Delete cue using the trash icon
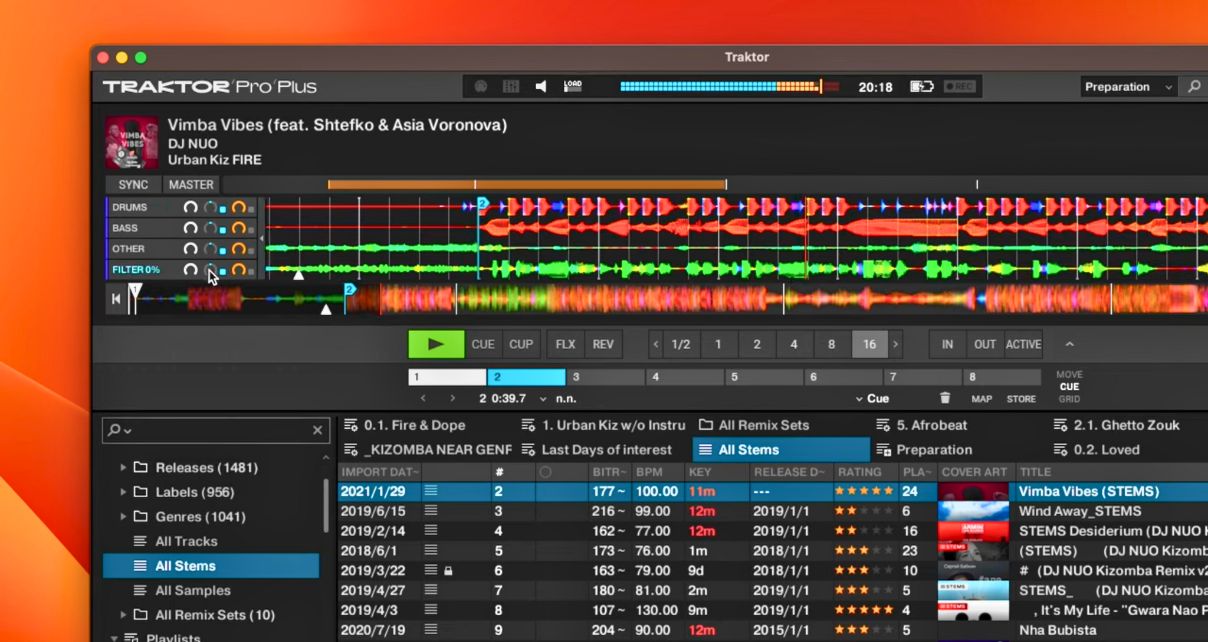The image size is (1208, 642). pyautogui.click(x=945, y=398)
